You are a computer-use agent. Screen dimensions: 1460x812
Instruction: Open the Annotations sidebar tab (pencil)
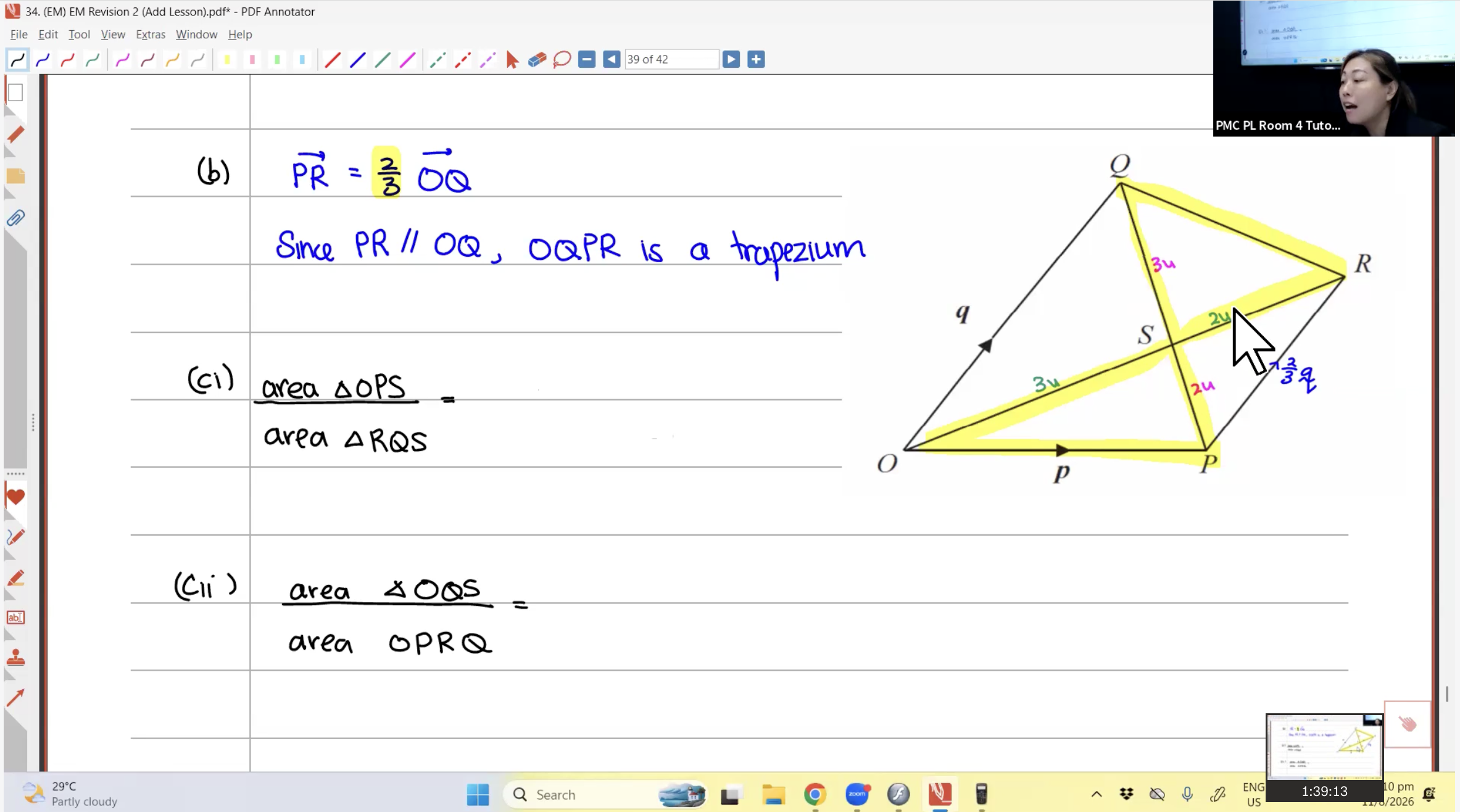[15, 135]
